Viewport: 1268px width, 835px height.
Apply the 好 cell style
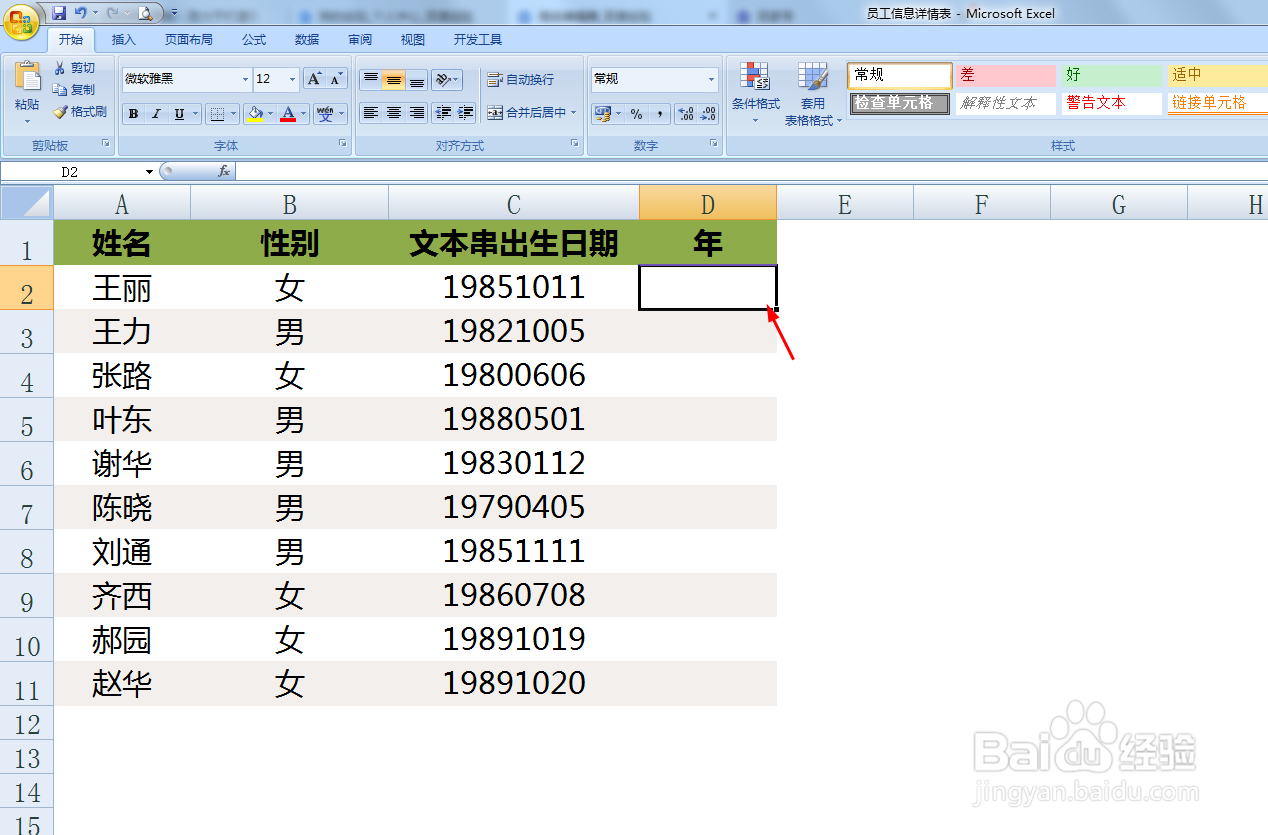click(x=1112, y=75)
